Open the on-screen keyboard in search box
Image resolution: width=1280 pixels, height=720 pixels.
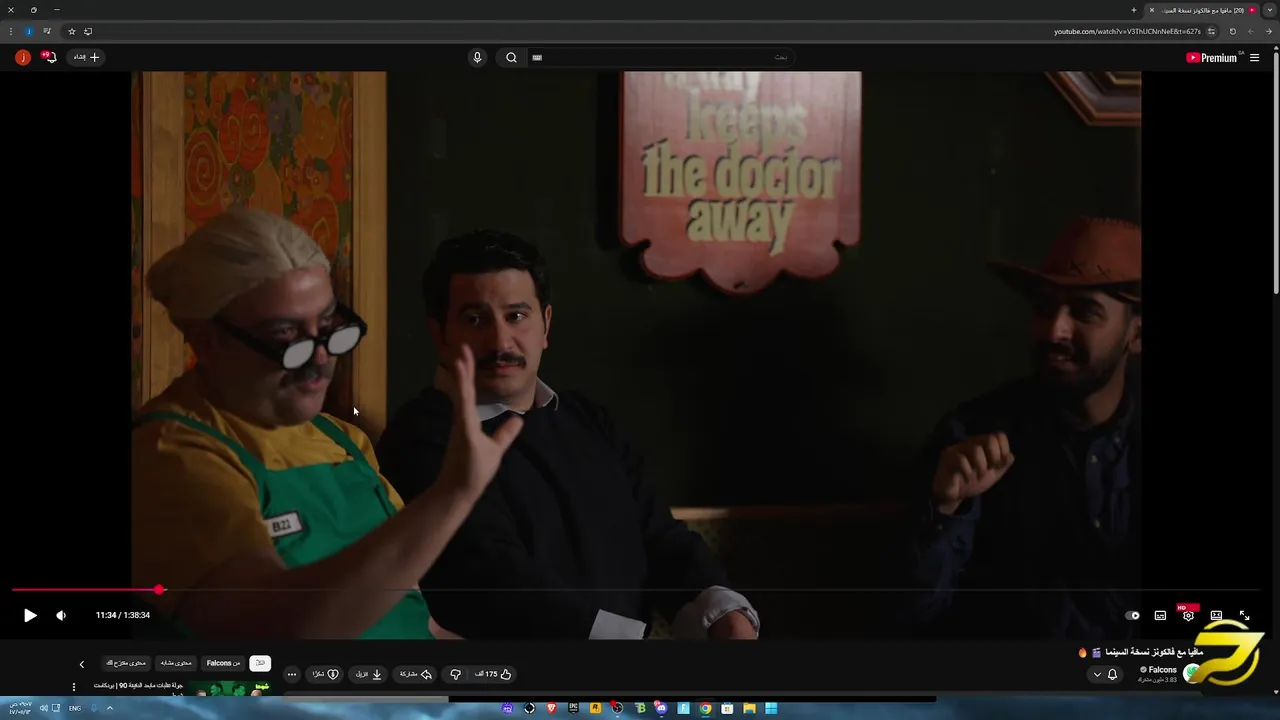537,57
